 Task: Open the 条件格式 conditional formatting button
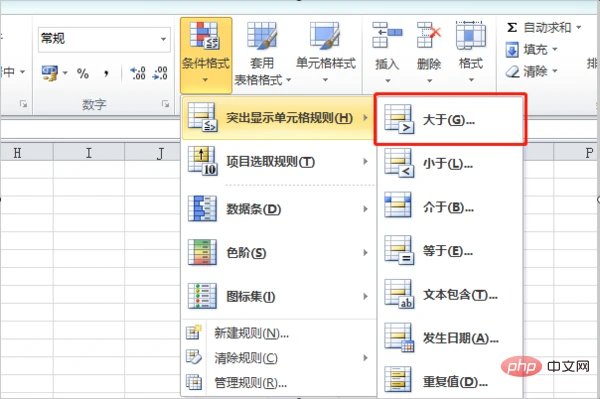pyautogui.click(x=206, y=55)
